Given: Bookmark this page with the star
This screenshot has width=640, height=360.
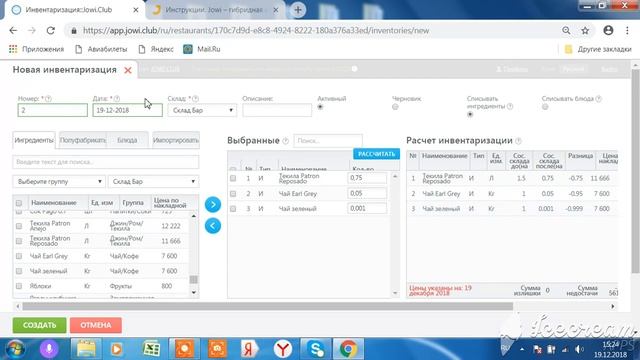Looking at the screenshot, I should click(x=585, y=31).
